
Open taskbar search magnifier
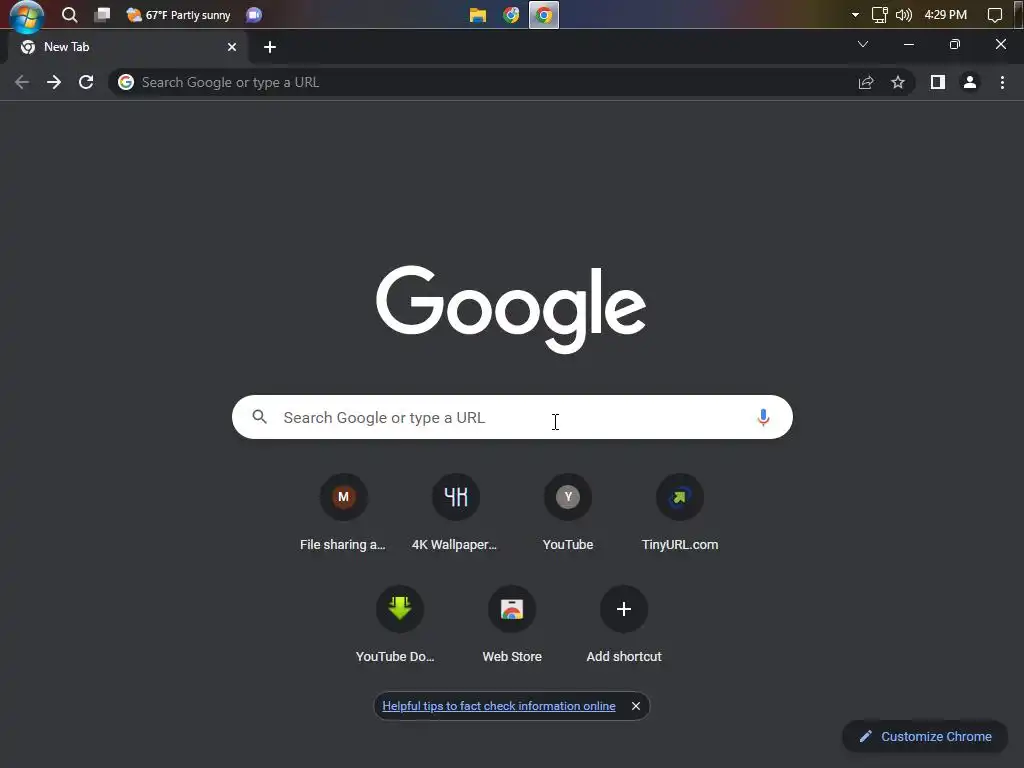pos(69,15)
